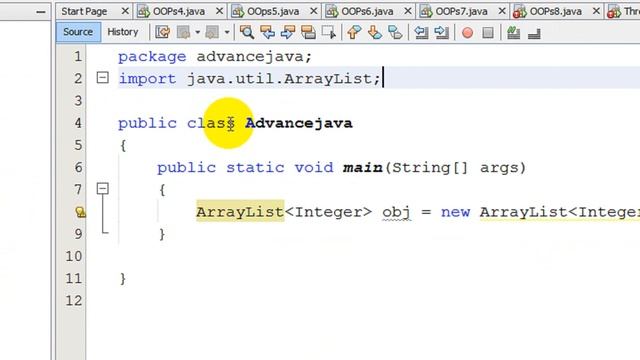Click 'static' keyword on line 6
This screenshot has height=360, width=640.
(x=255, y=167)
